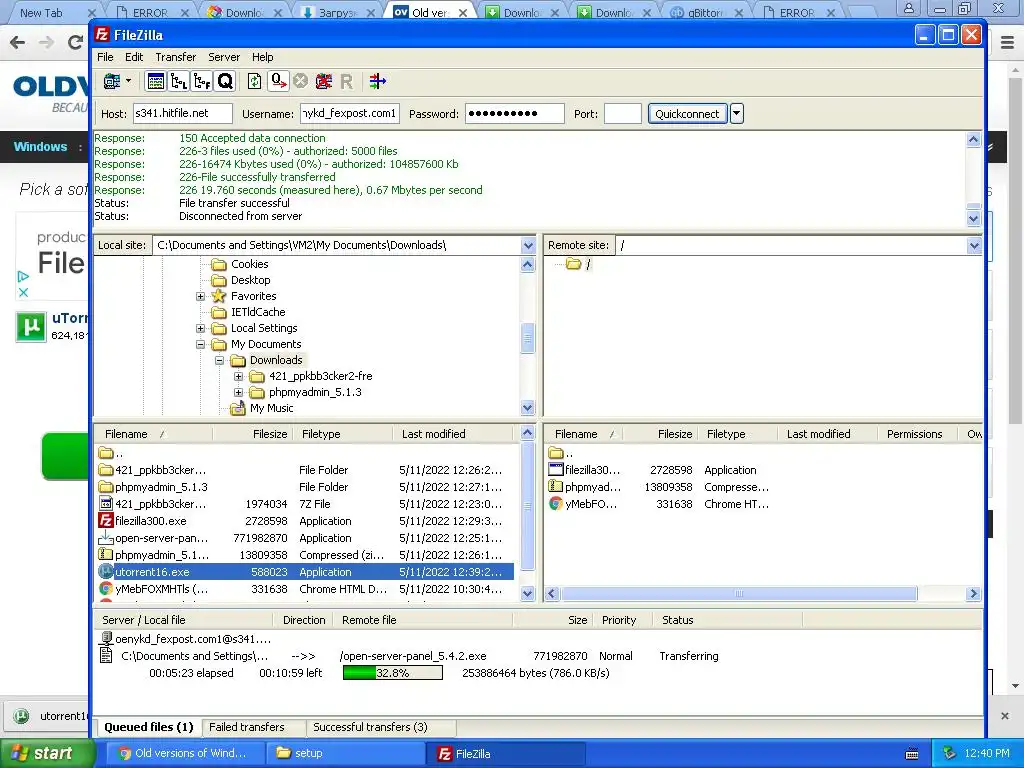
Task: Open Site Manager dropdown arrow
Action: point(129,81)
